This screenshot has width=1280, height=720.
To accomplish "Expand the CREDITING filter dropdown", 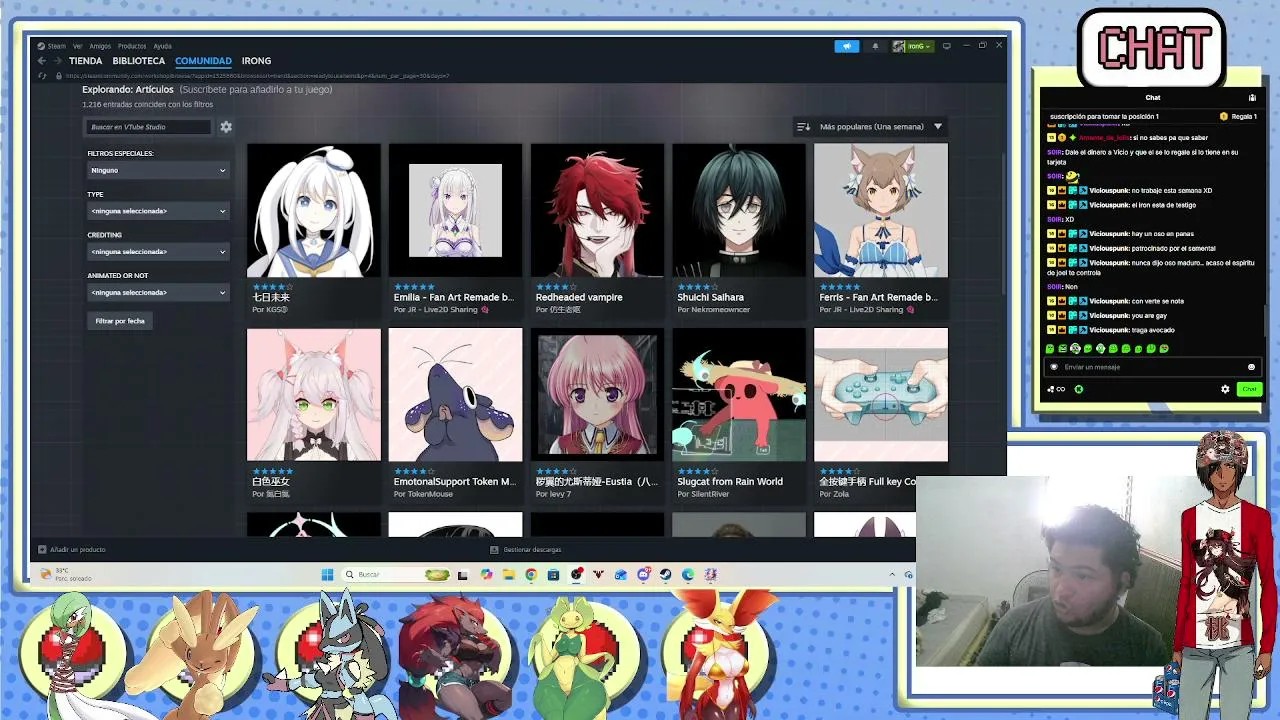I will tap(158, 252).
